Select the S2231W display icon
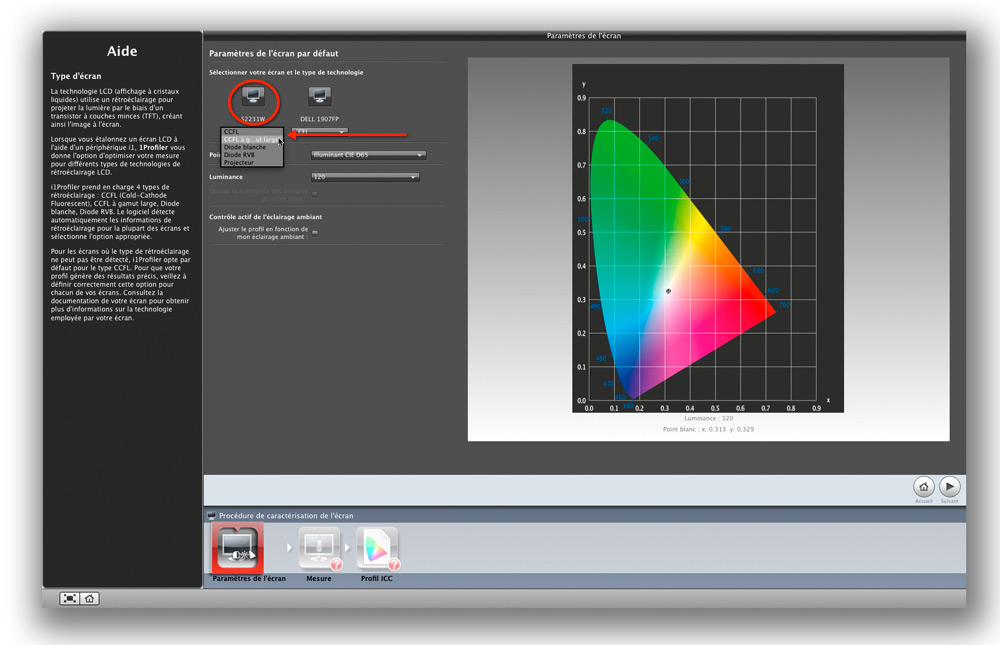Viewport: 1000px width, 645px height. tap(253, 96)
